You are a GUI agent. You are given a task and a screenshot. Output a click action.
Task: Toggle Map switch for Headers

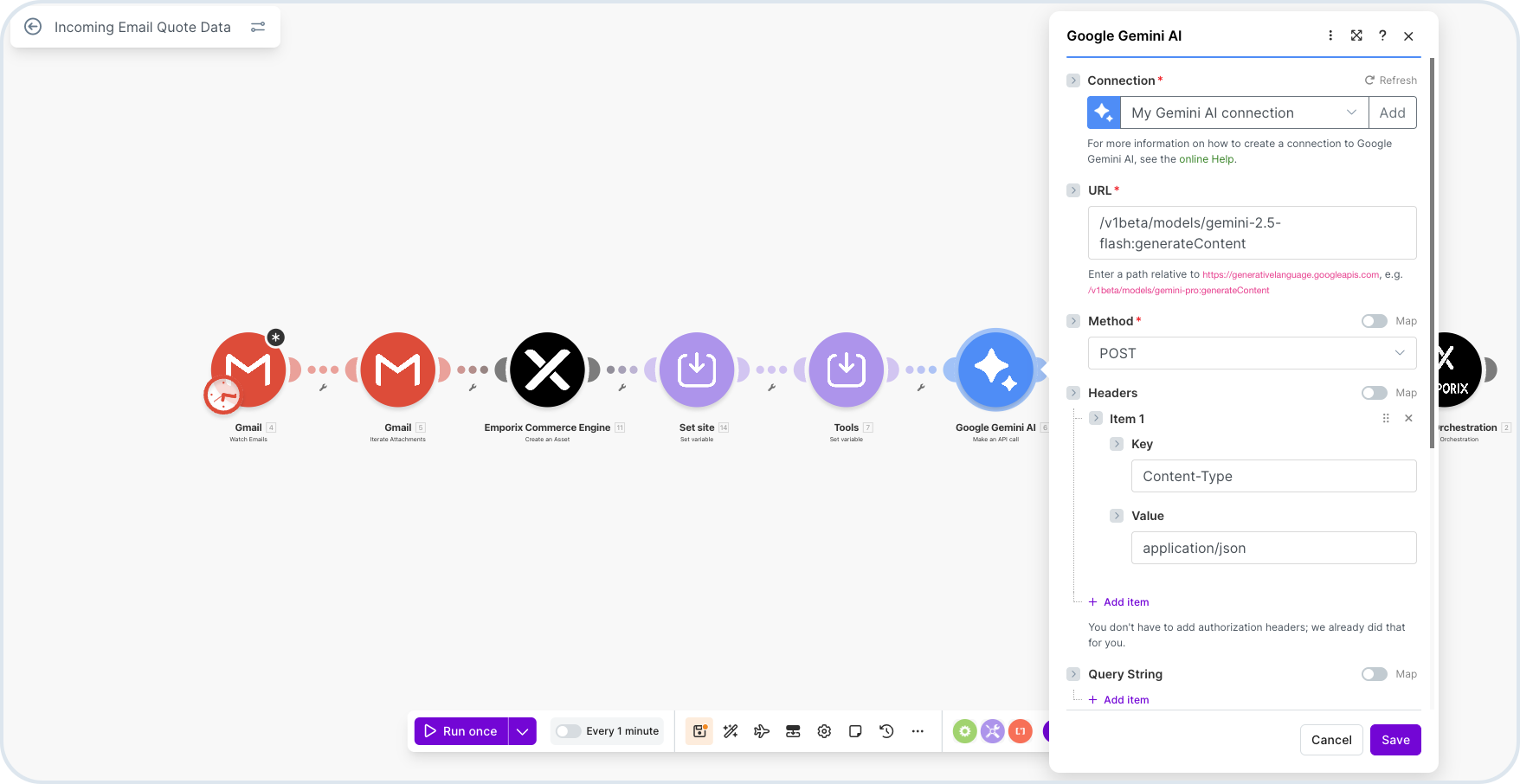(x=1374, y=393)
